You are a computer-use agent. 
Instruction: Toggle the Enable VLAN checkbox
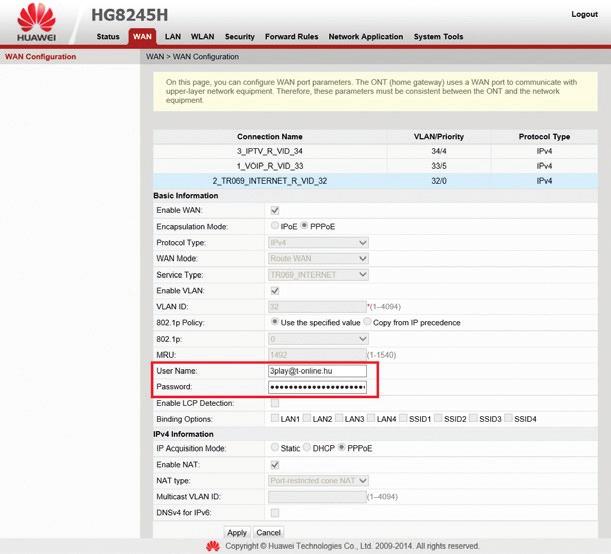(275, 291)
